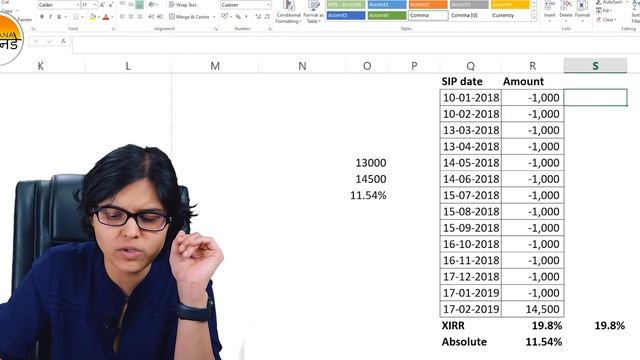Select cell with 13000 in column O
Viewport: 640px width, 360px height.
367,163
